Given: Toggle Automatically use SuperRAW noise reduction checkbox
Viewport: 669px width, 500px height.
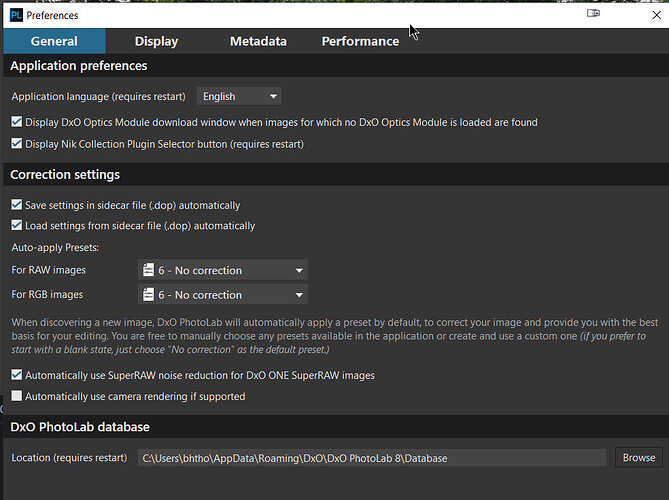Looking at the screenshot, I should [17, 375].
